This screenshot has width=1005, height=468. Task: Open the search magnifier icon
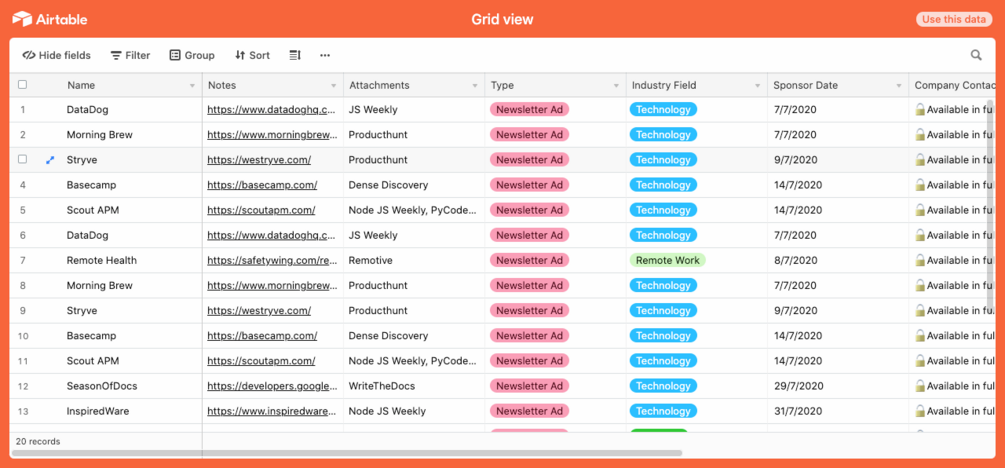point(976,55)
